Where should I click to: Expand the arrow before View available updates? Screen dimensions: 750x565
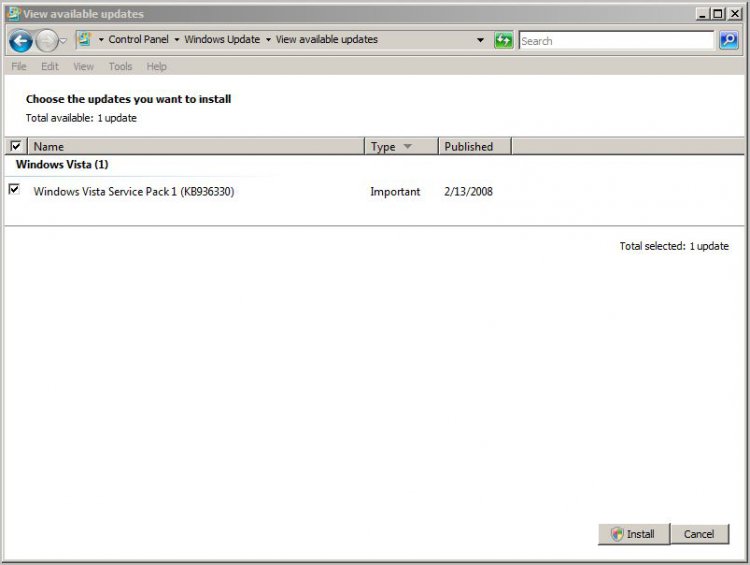point(268,40)
